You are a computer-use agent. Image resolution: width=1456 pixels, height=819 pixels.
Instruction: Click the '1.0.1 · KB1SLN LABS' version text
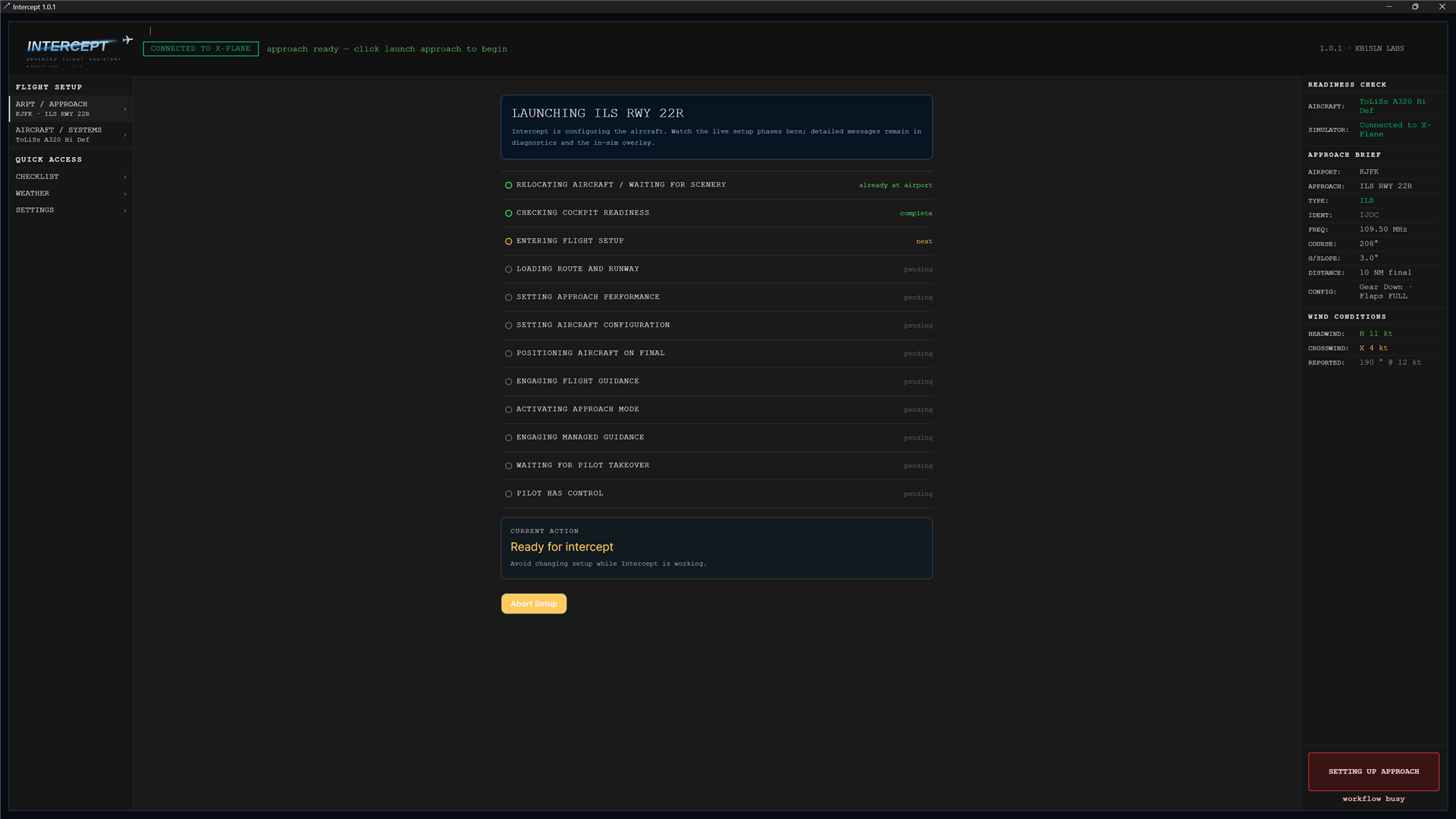tap(1361, 49)
